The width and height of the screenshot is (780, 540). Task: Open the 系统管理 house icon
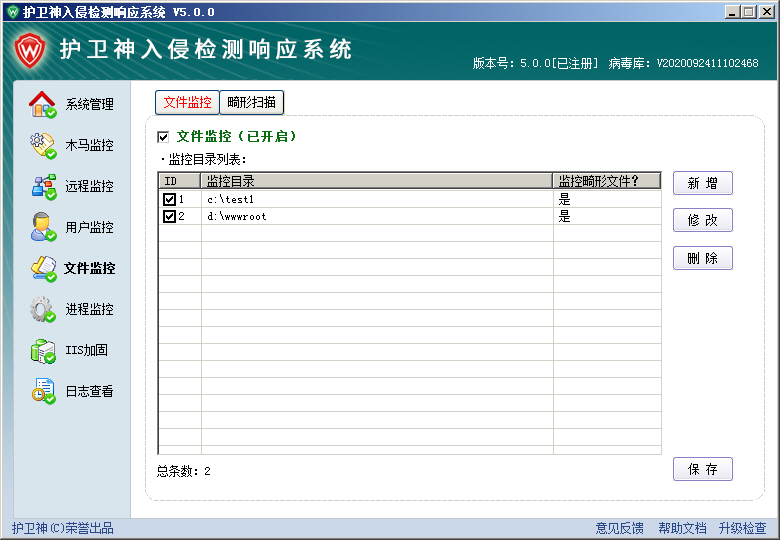click(x=43, y=104)
